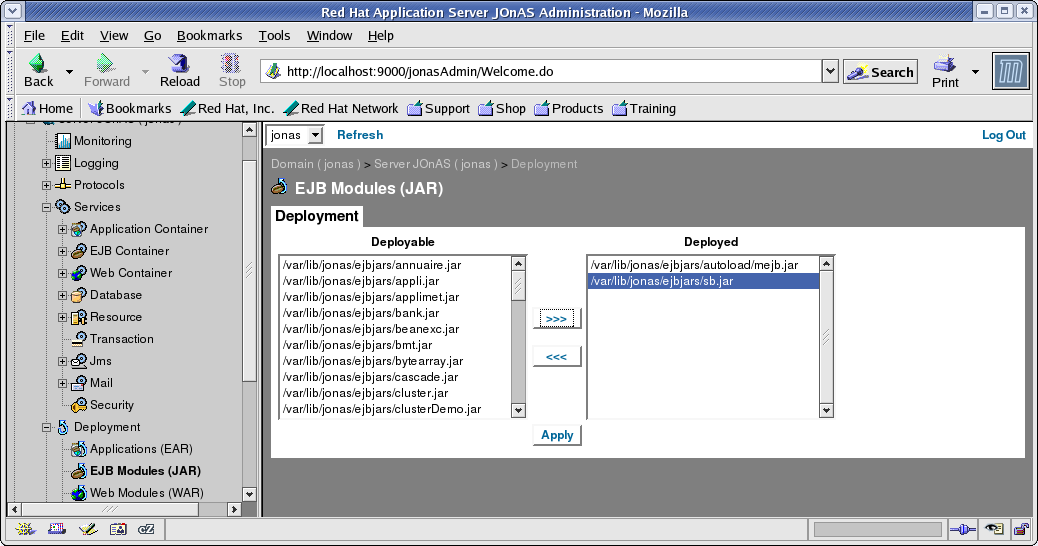Open Application Container icon in tree
Screen dimensions: 1038x546
[79, 229]
